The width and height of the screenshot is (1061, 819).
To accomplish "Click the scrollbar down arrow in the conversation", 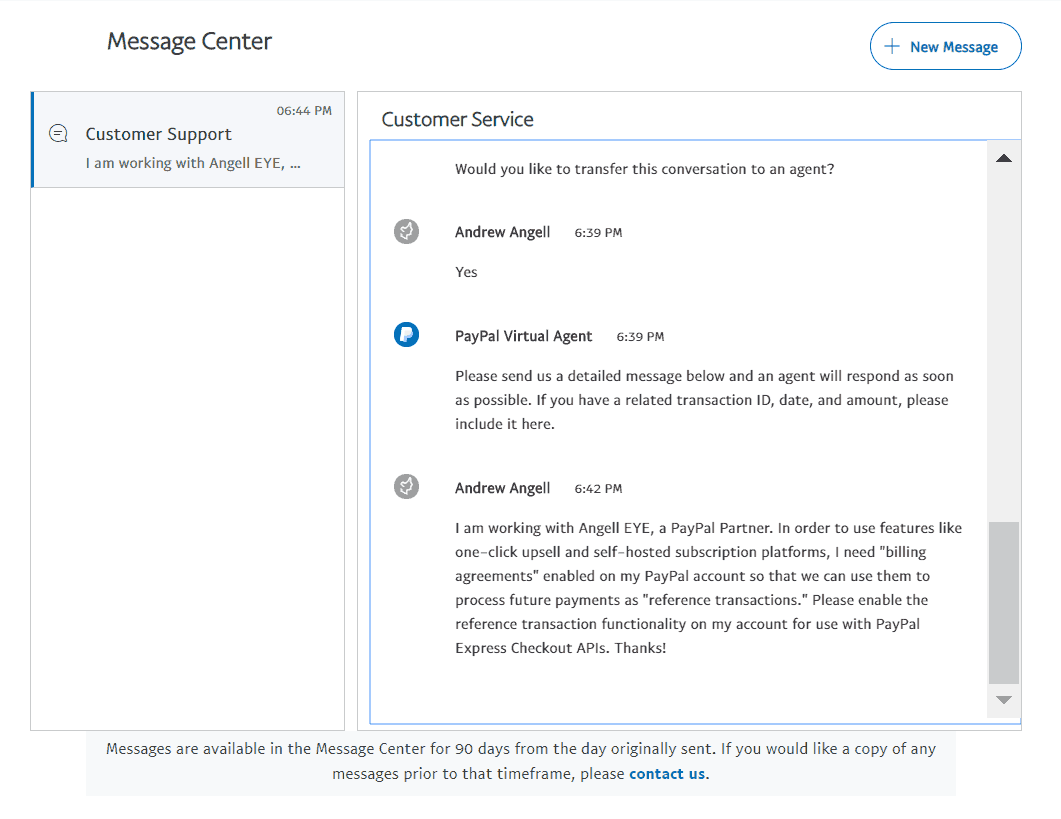I will point(1003,700).
